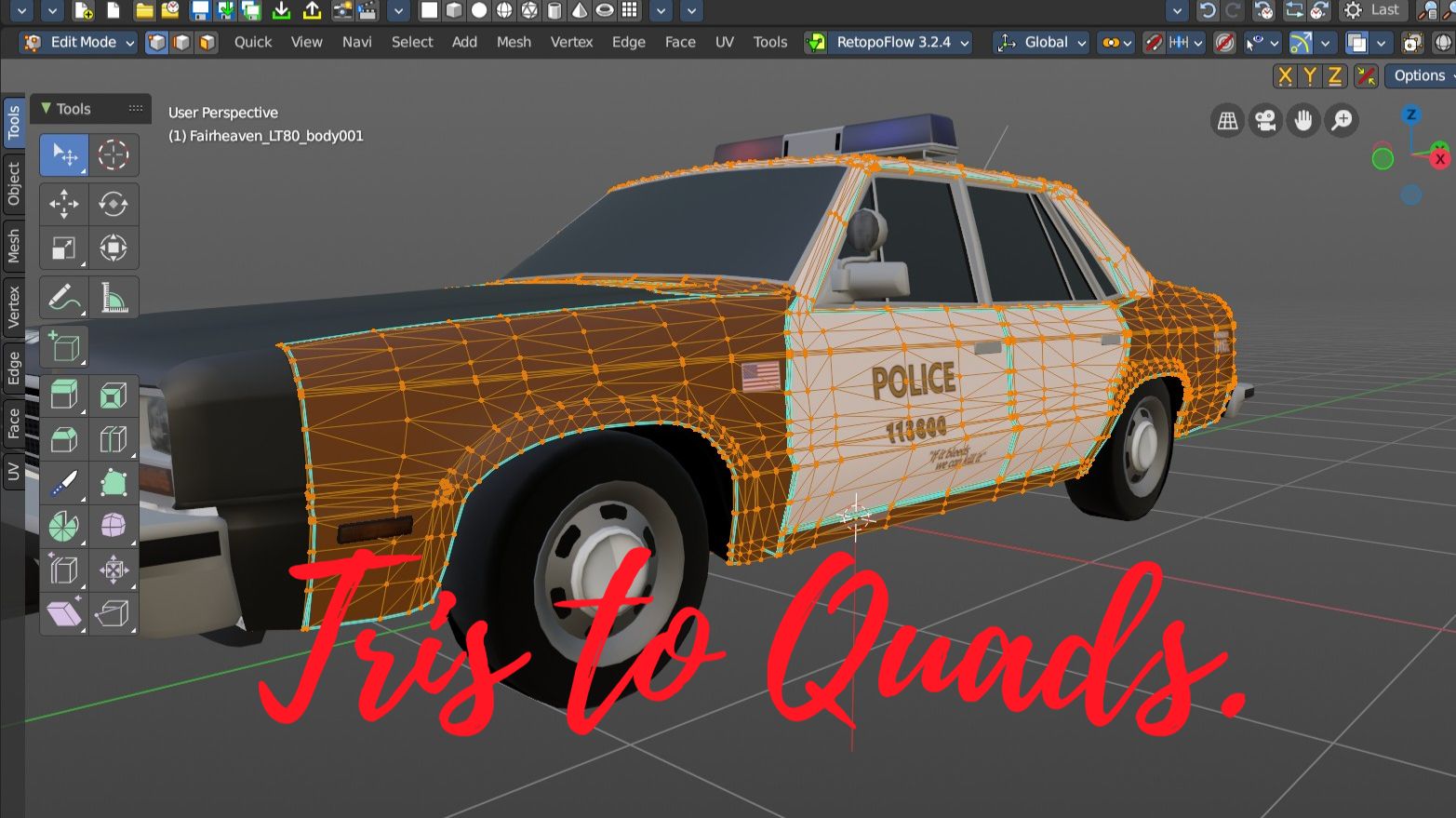Open the View menu
Image resolution: width=1456 pixels, height=818 pixels.
point(307,43)
